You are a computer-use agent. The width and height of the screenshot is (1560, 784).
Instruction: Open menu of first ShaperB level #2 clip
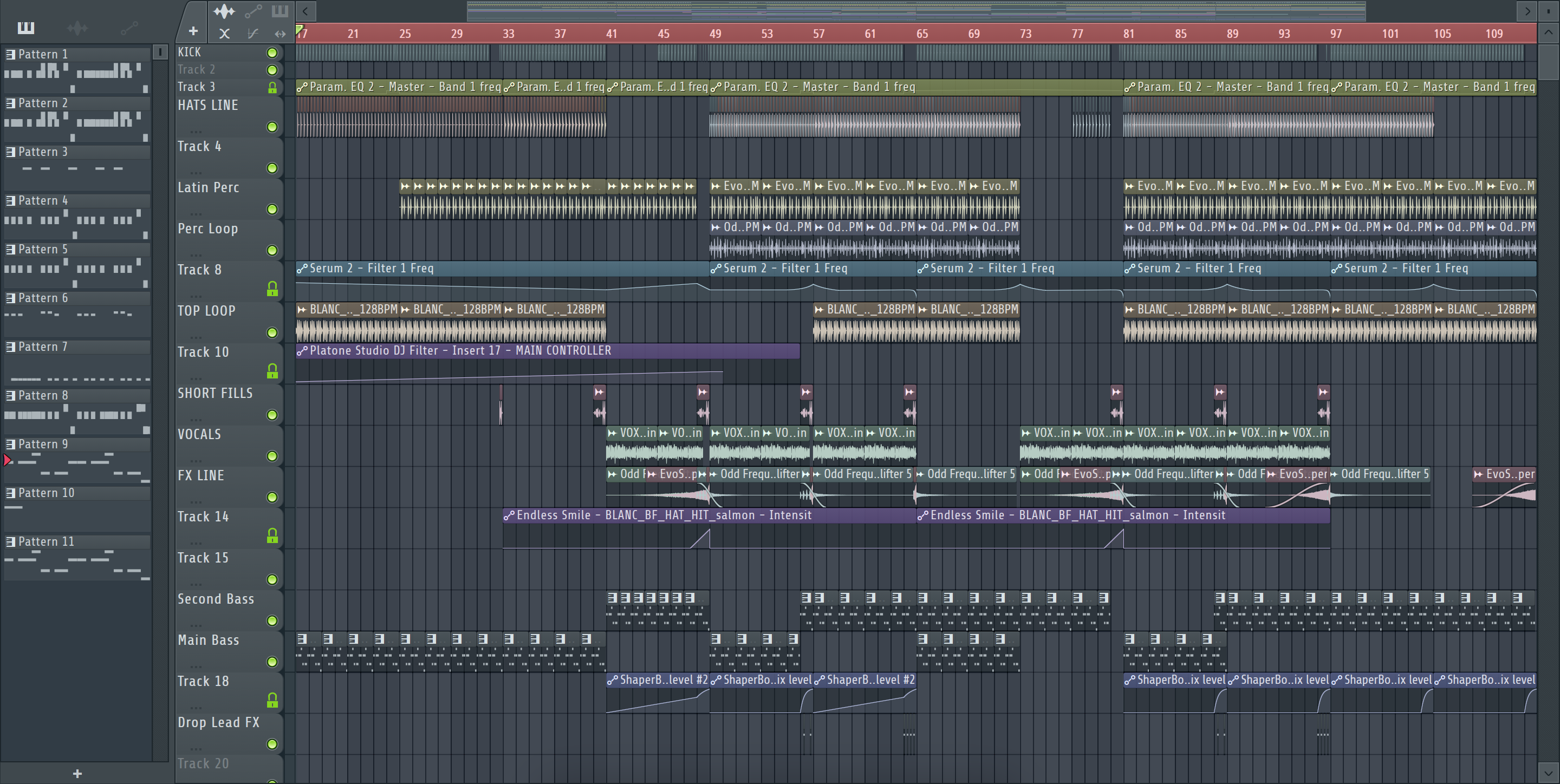[612, 680]
